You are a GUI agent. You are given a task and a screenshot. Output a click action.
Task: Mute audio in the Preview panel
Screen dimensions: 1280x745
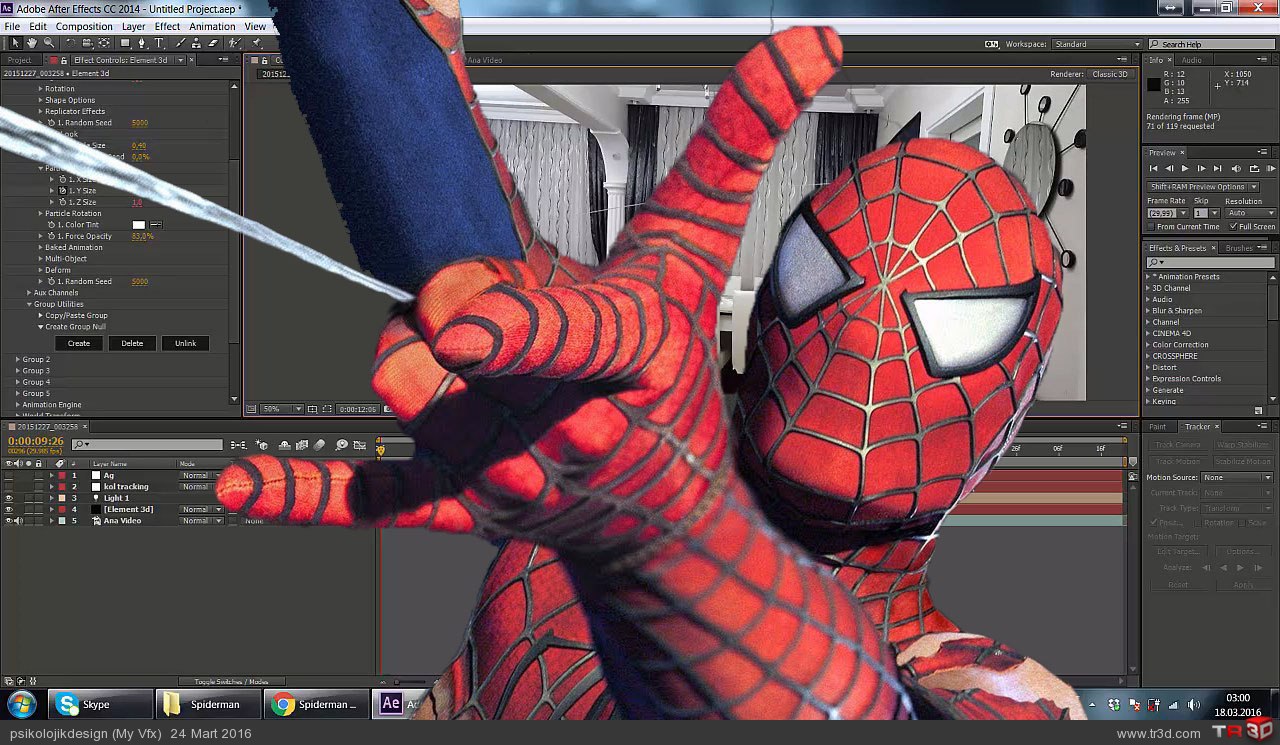pos(1236,169)
